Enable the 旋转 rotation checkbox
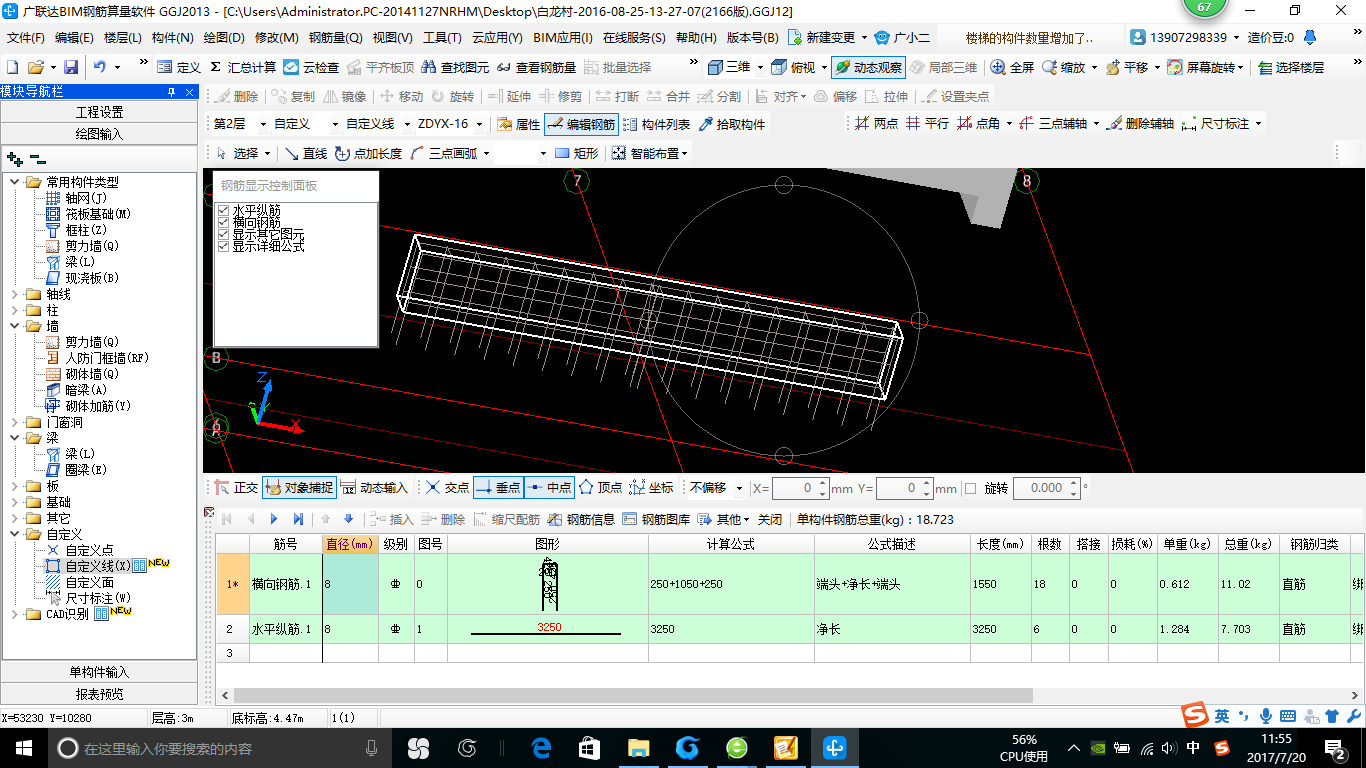The width and height of the screenshot is (1366, 768). (x=970, y=488)
